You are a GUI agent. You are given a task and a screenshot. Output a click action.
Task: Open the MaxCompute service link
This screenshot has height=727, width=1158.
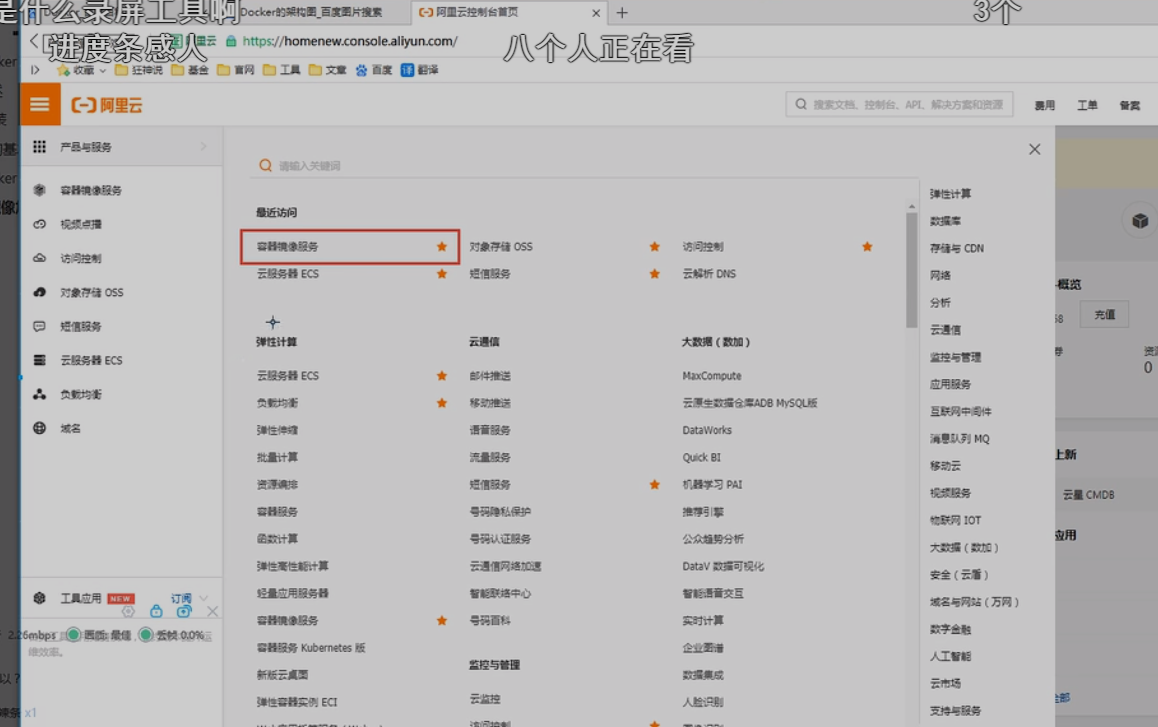712,376
